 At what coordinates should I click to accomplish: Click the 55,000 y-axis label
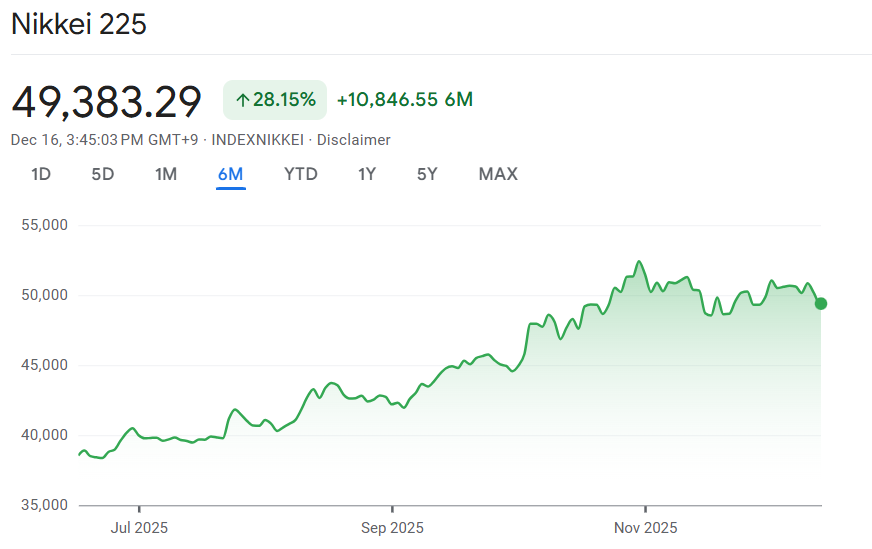click(x=44, y=225)
